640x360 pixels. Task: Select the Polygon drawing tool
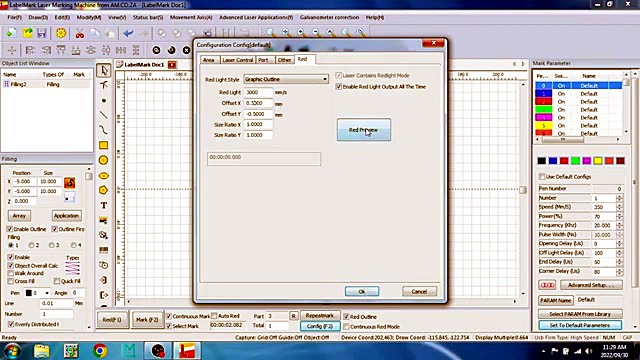click(104, 190)
